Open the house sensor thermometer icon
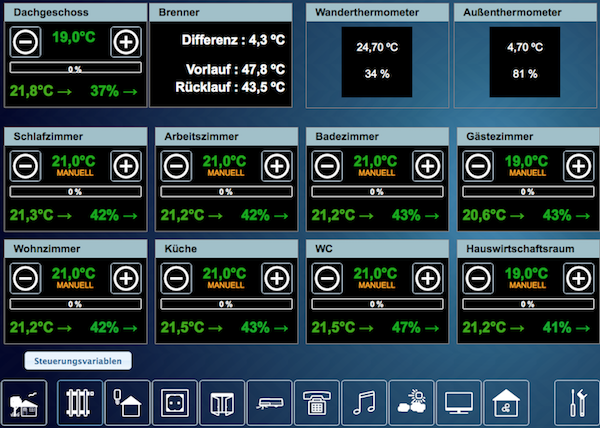The width and height of the screenshot is (600, 428). pyautogui.click(x=127, y=403)
